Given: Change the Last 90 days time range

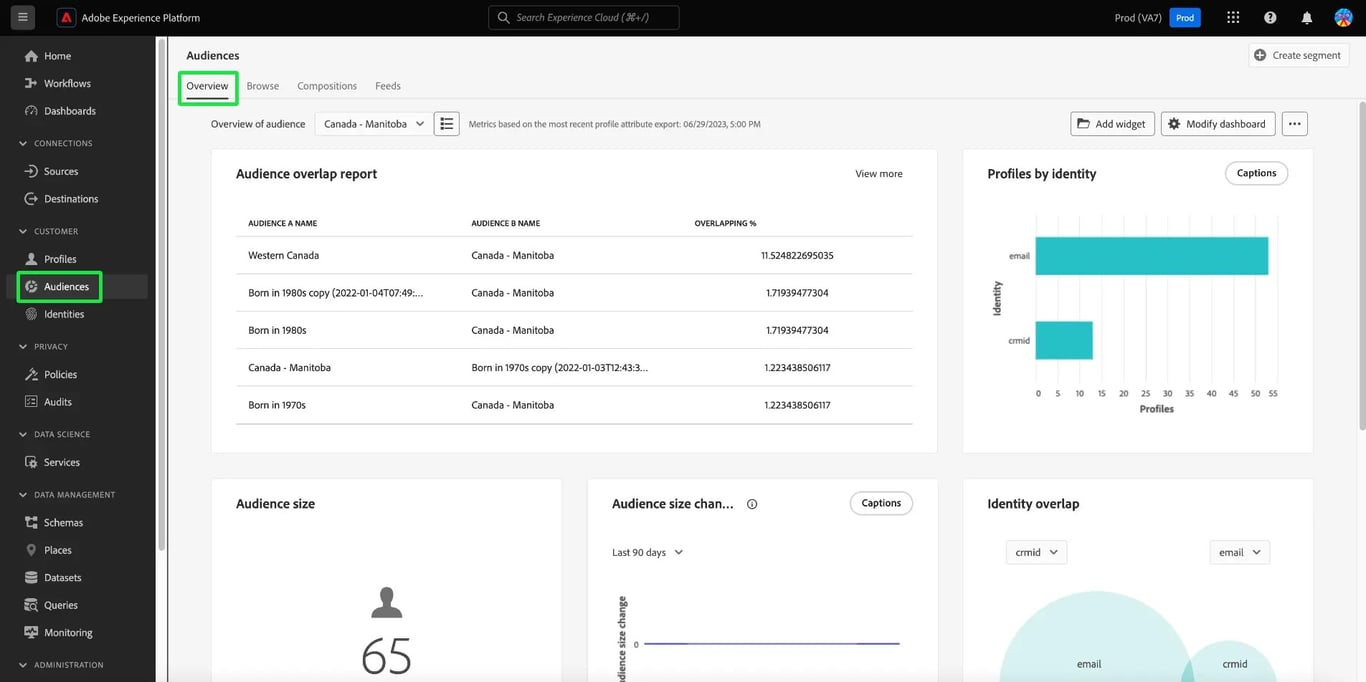Looking at the screenshot, I should (646, 551).
